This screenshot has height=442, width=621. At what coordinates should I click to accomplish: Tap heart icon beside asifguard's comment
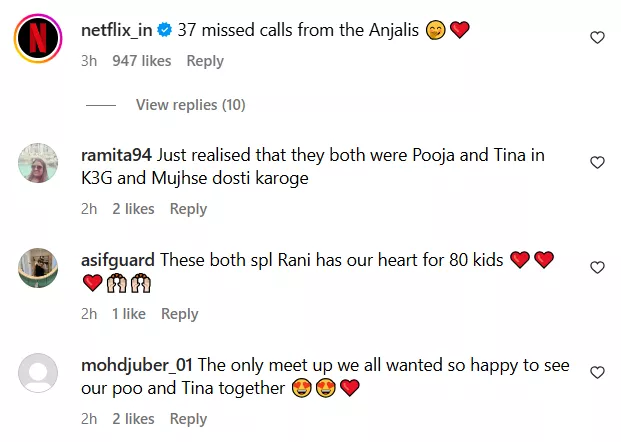(x=597, y=267)
